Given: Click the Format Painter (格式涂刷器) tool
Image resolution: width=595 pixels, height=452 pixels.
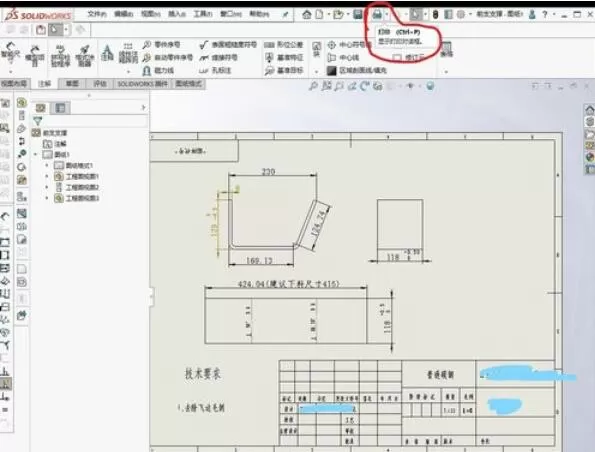Looking at the screenshot, I should [85, 55].
